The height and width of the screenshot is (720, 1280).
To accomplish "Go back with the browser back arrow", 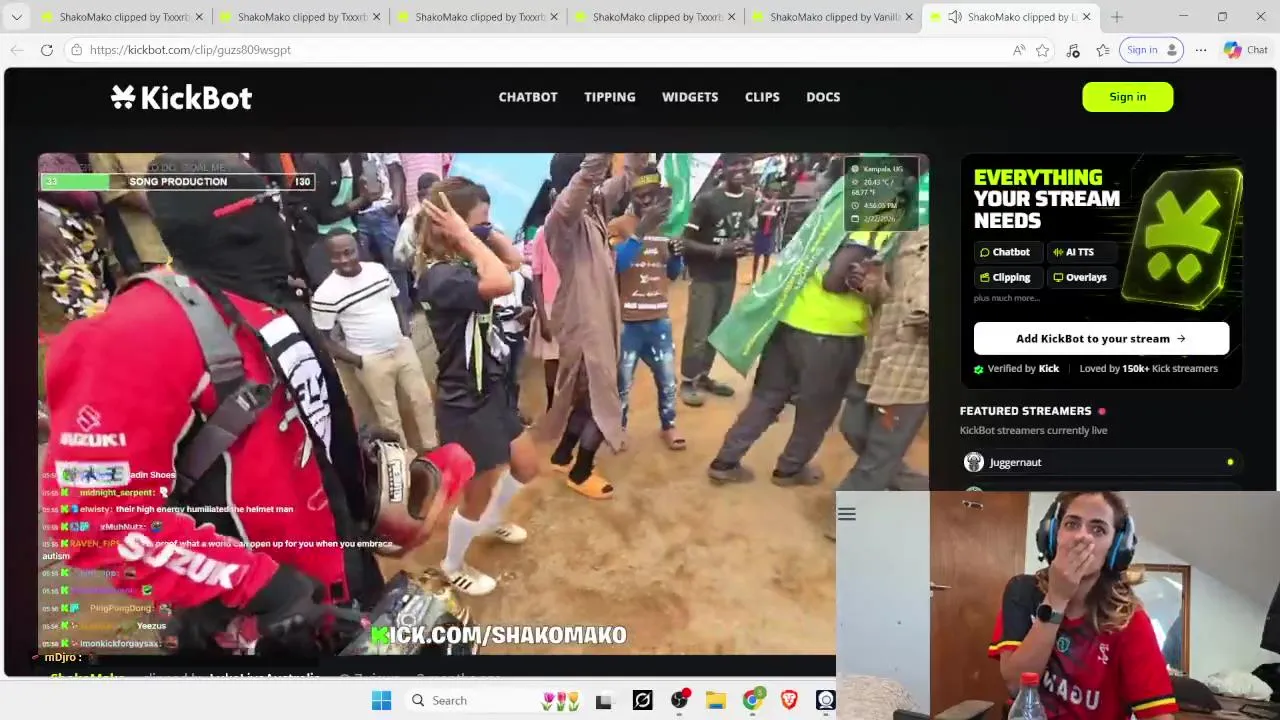I will point(17,50).
